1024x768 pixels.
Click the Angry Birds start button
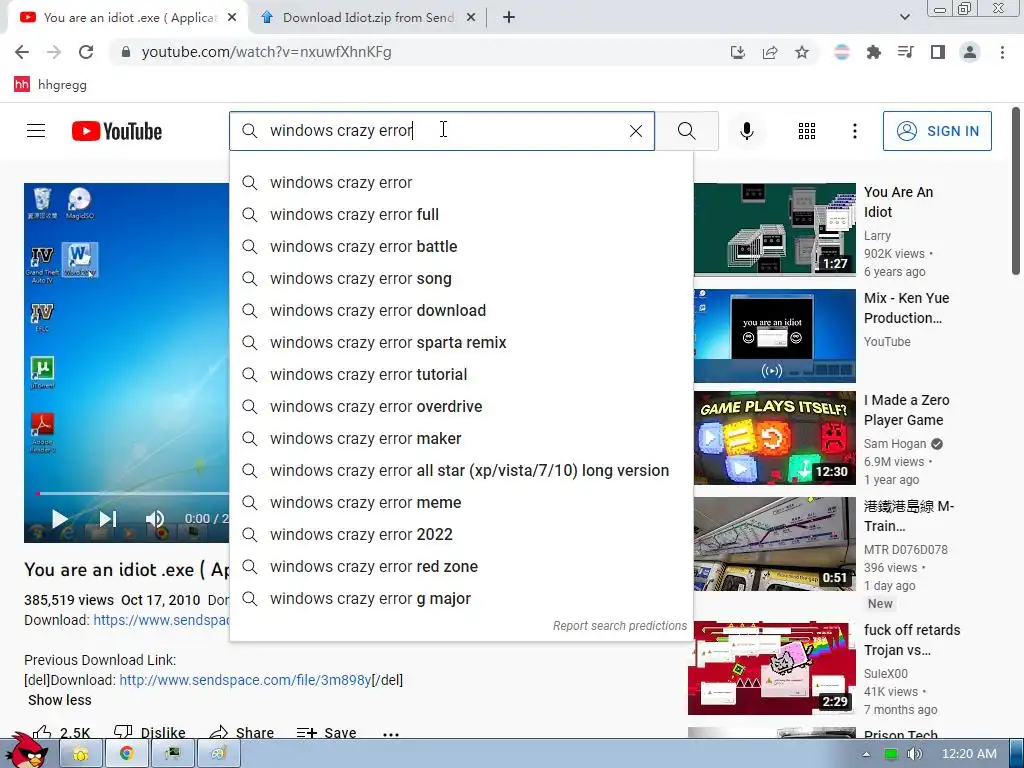27,750
